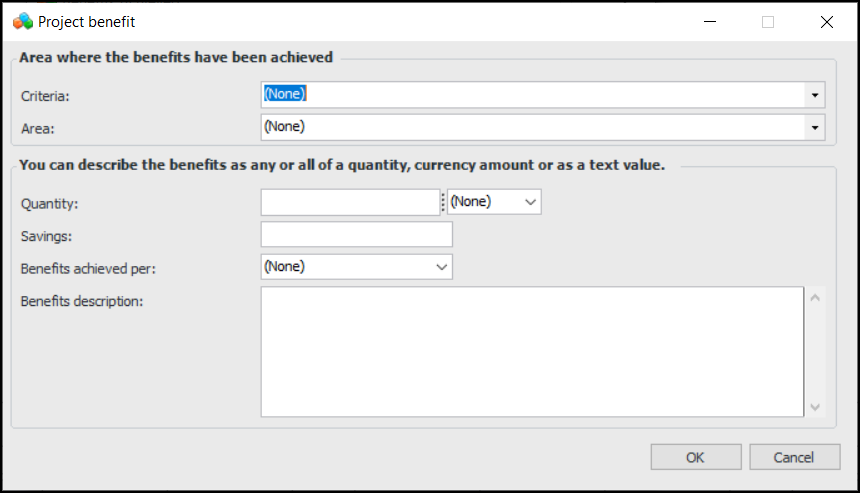Viewport: 860px width, 493px height.
Task: Click the description scrollbar down arrow
Action: (815, 406)
